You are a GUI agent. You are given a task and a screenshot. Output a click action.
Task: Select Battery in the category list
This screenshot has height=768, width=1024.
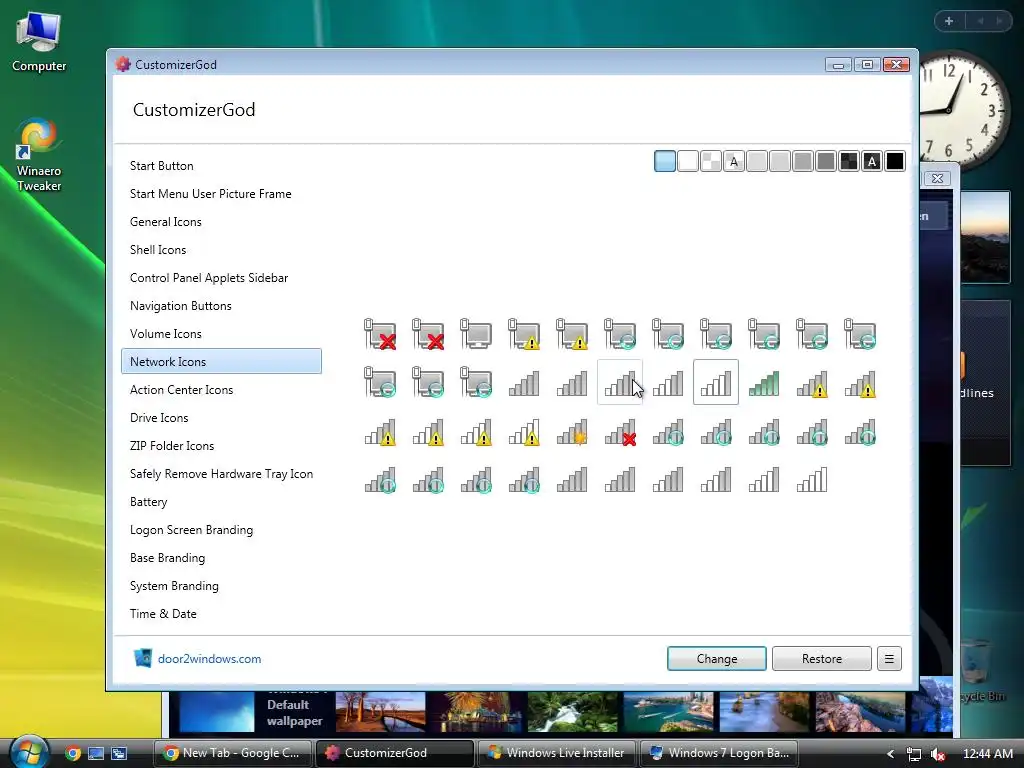(x=221, y=502)
